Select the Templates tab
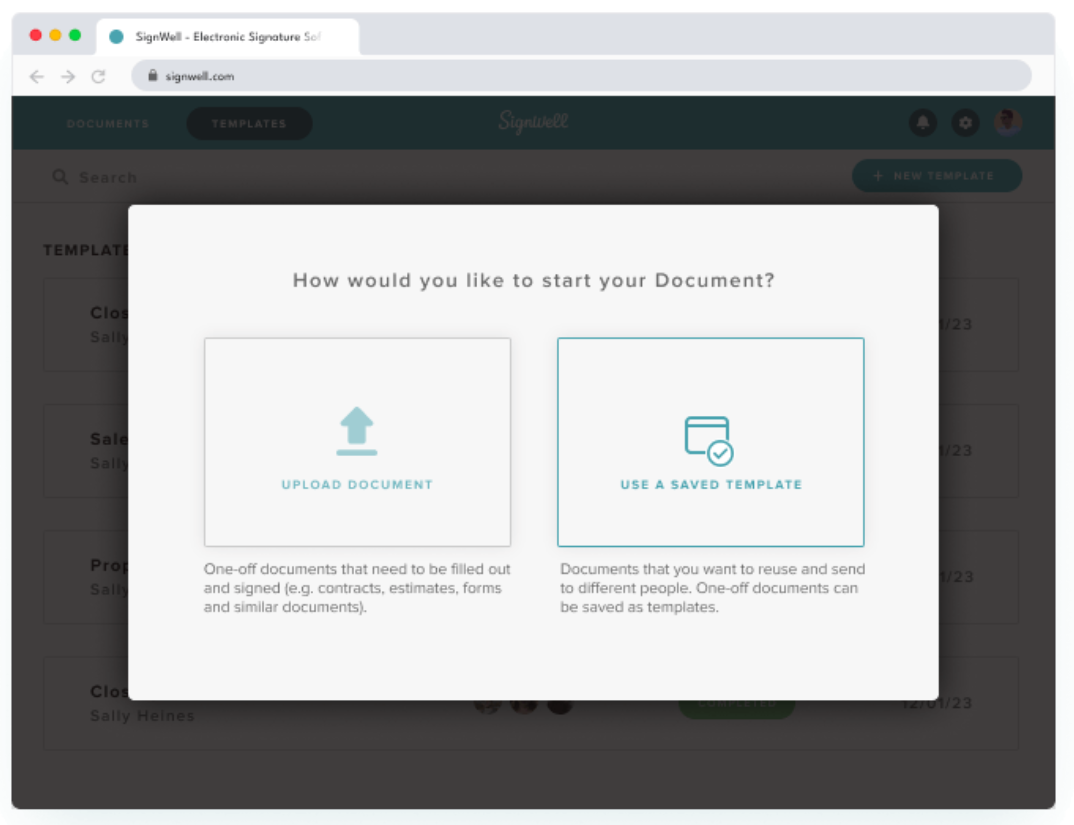 pos(249,124)
